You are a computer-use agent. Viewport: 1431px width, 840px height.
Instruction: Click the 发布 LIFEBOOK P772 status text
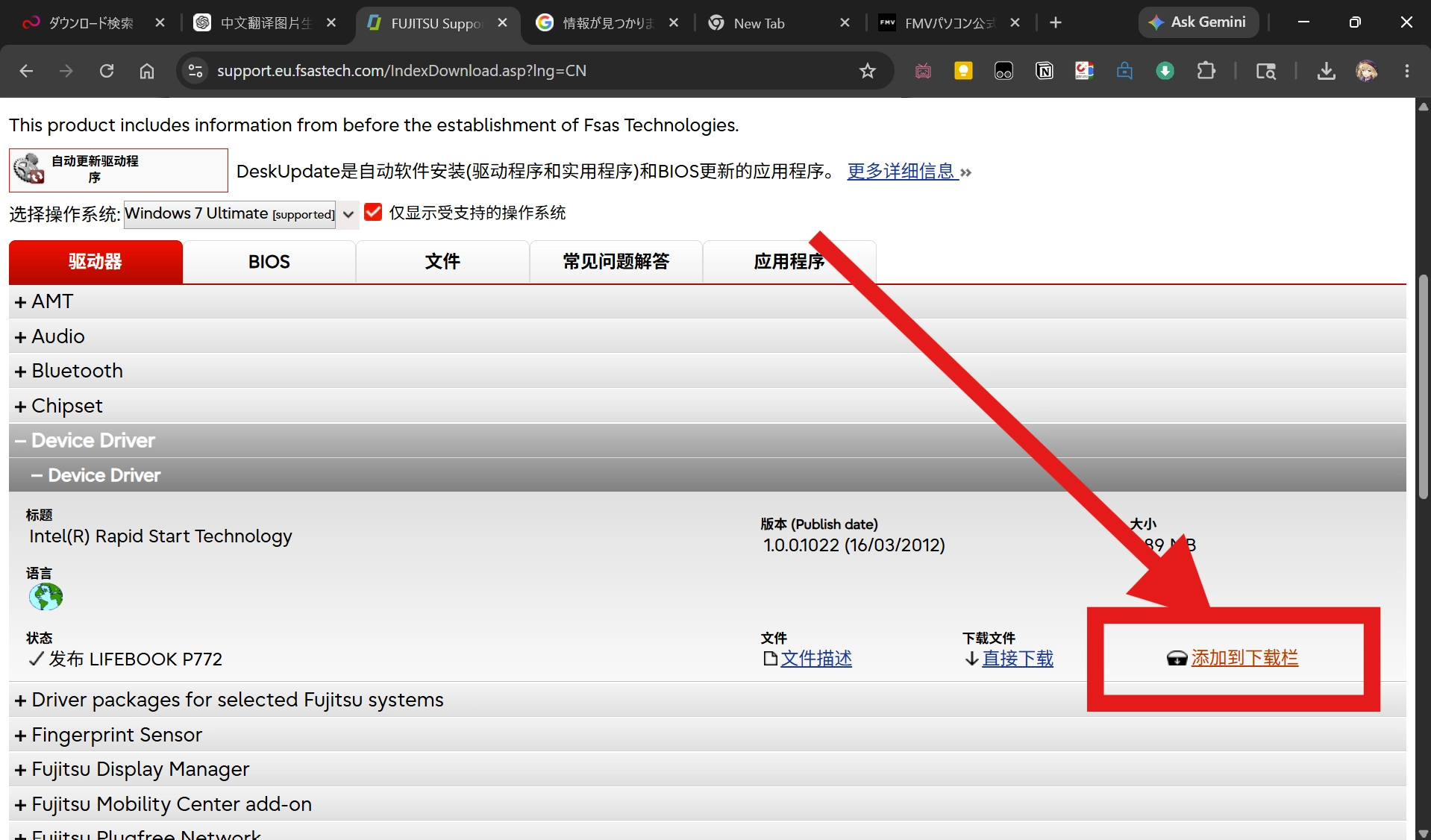click(x=135, y=659)
